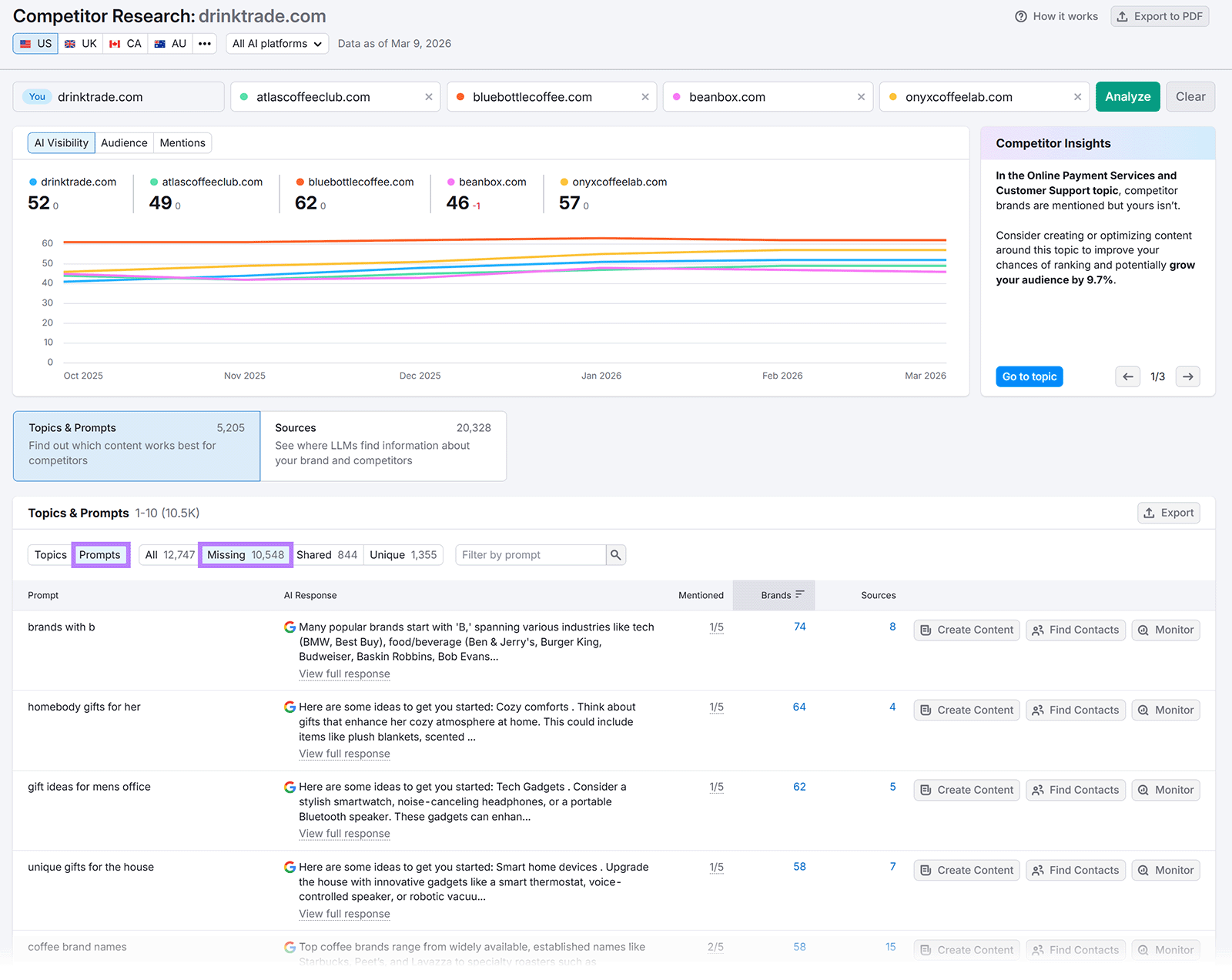Select the UK country filter
This screenshot has height=980, width=1232.
click(x=80, y=43)
